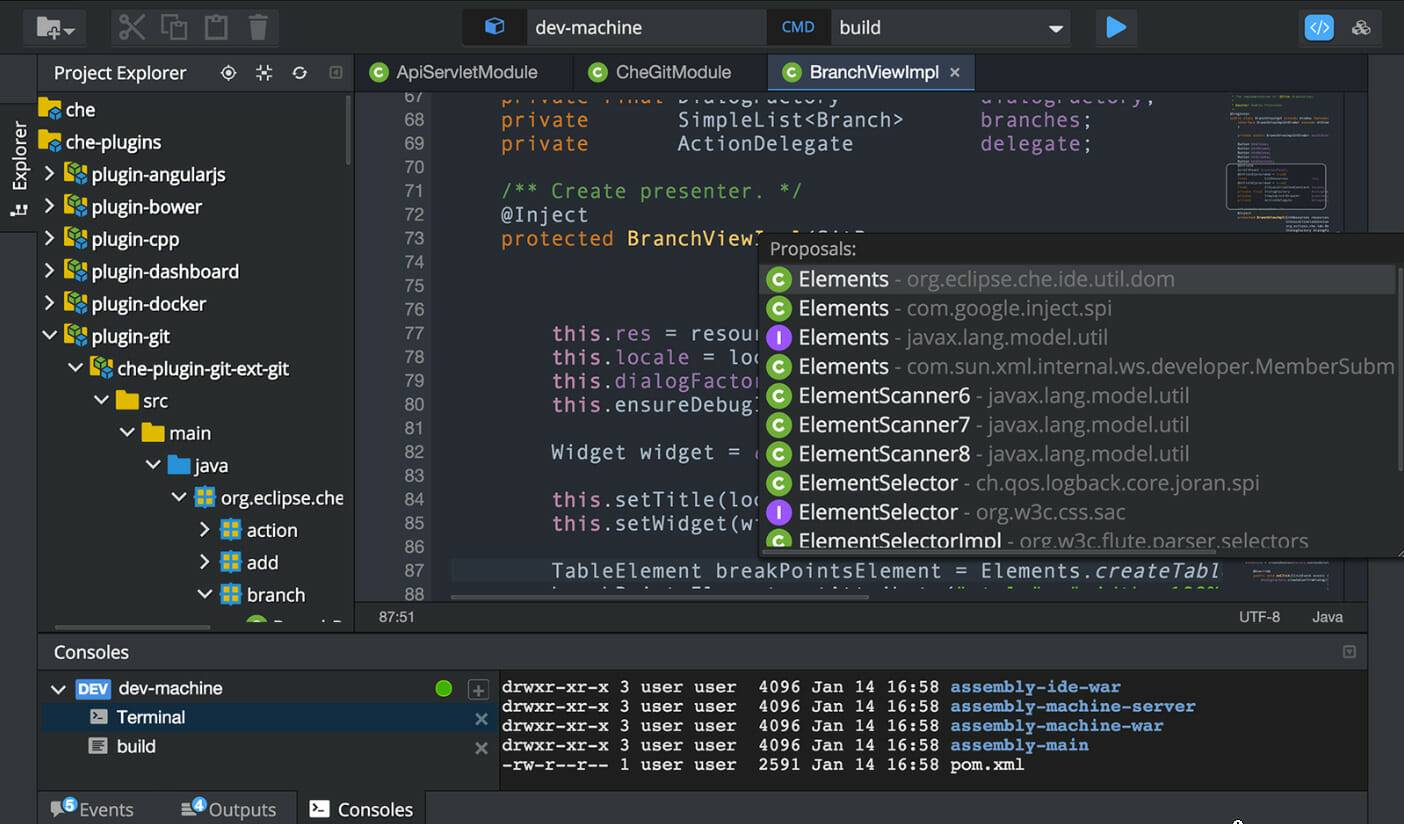Close the Terminal console with its X
This screenshot has height=824, width=1404.
481,717
